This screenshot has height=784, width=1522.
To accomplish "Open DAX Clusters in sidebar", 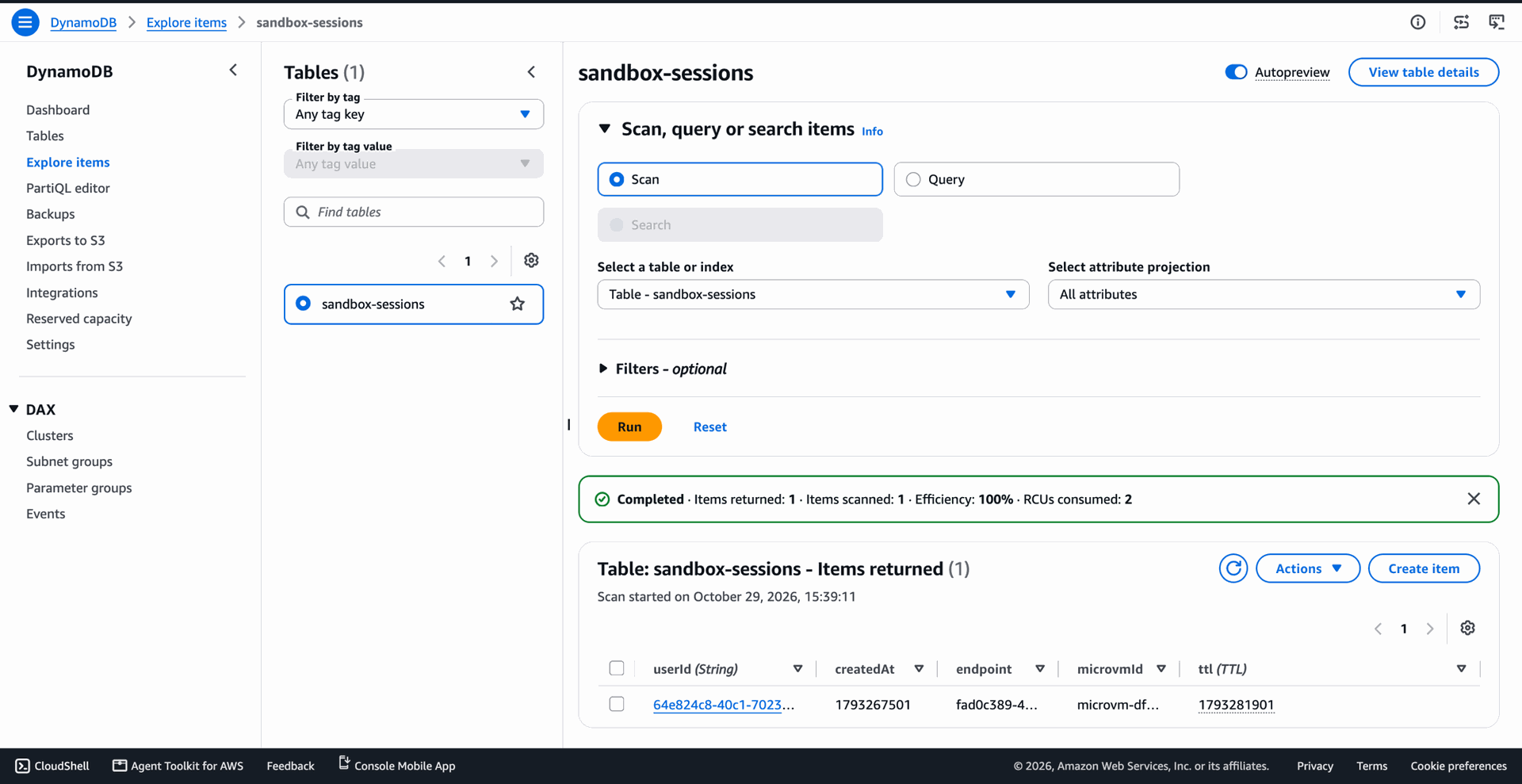I will [50, 435].
